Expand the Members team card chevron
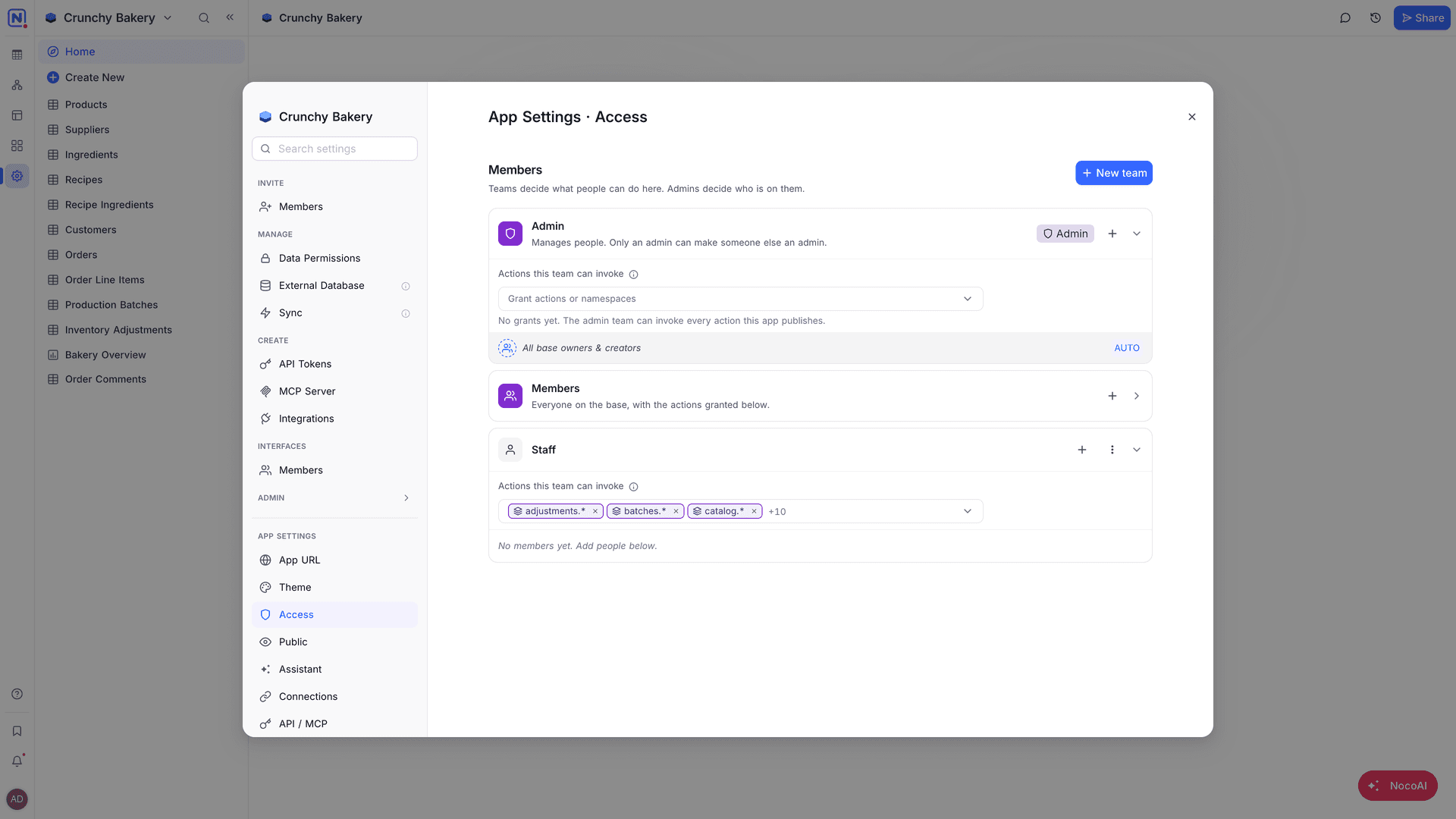The width and height of the screenshot is (1456, 819). 1137,396
